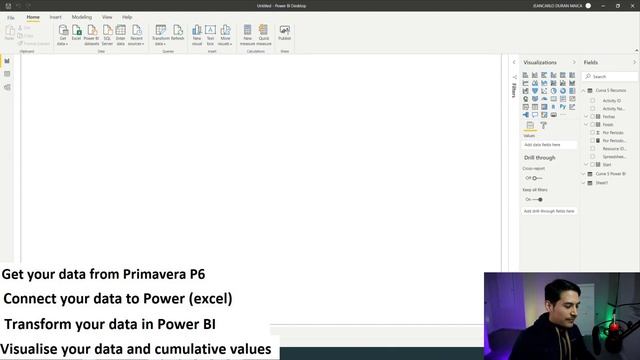The width and height of the screenshot is (640, 360).
Task: Collapse the Curva S Recursos table
Action: (x=584, y=90)
